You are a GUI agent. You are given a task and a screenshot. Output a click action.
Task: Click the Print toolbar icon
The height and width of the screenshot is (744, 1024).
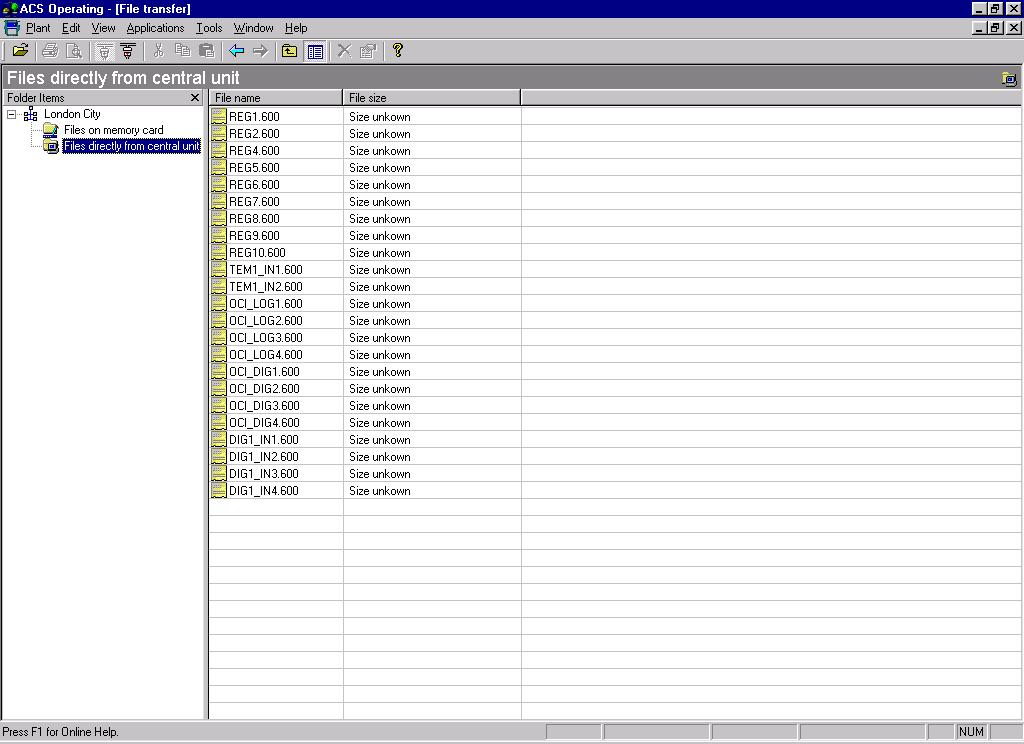pos(50,50)
